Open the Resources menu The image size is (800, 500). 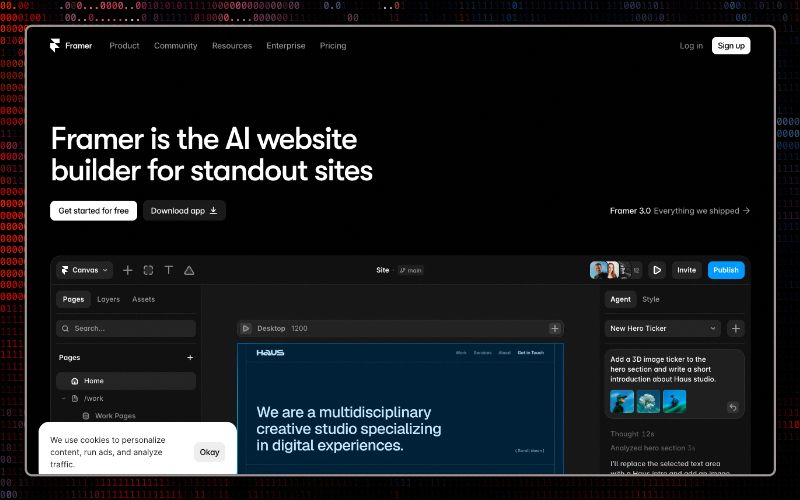232,45
